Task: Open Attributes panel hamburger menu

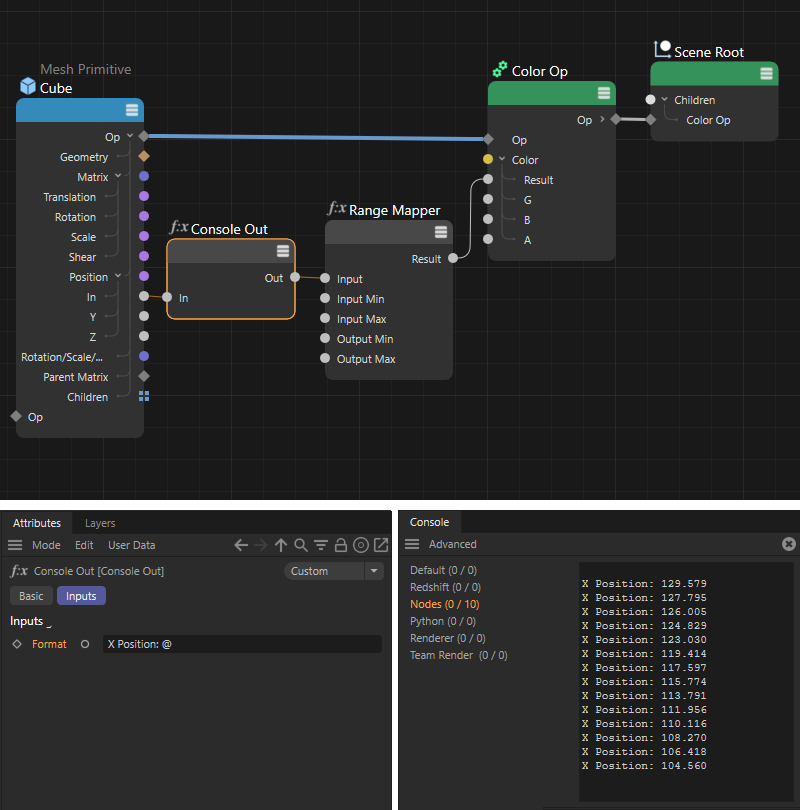Action: pyautogui.click(x=15, y=545)
